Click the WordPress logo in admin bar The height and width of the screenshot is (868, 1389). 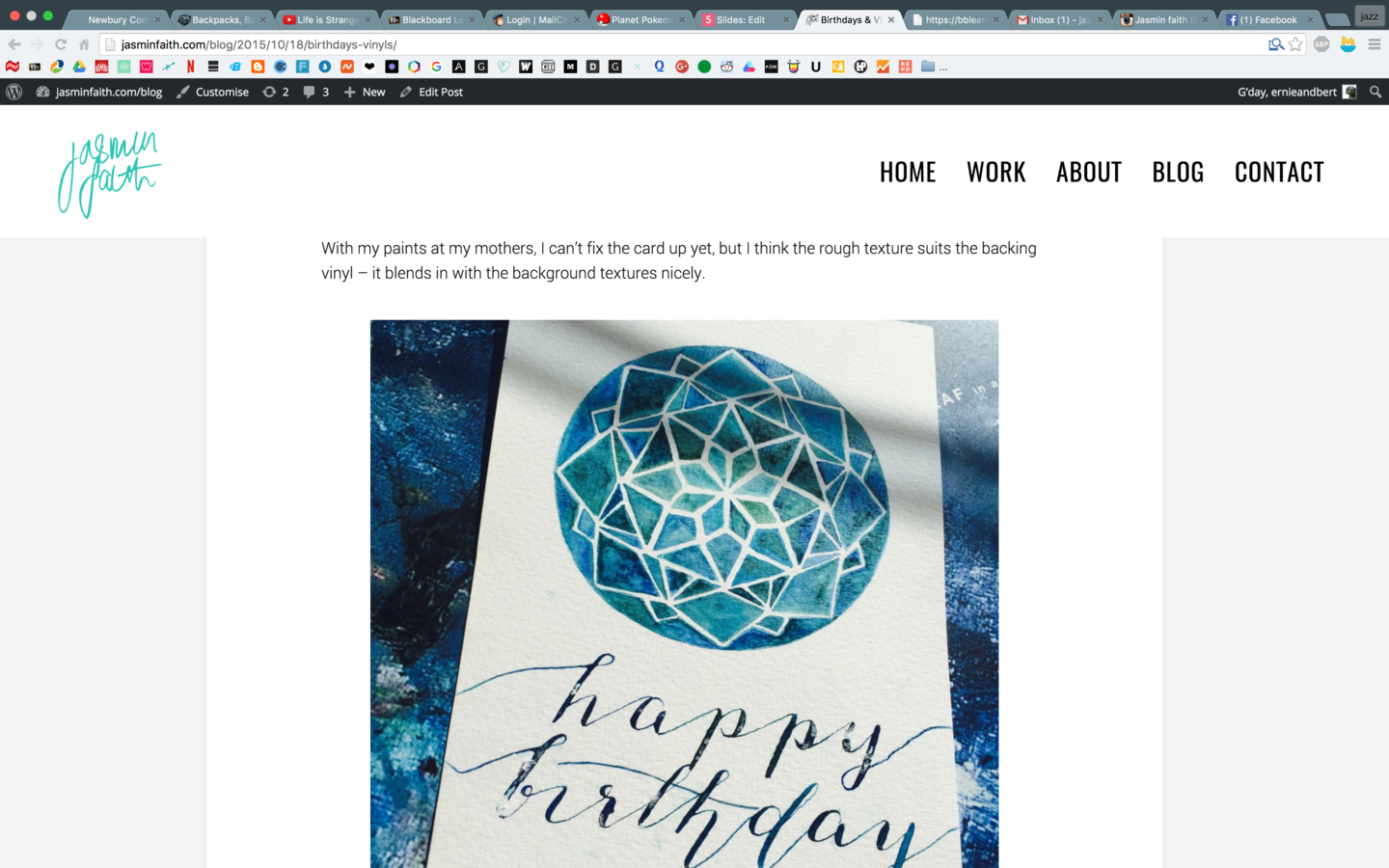(x=14, y=92)
